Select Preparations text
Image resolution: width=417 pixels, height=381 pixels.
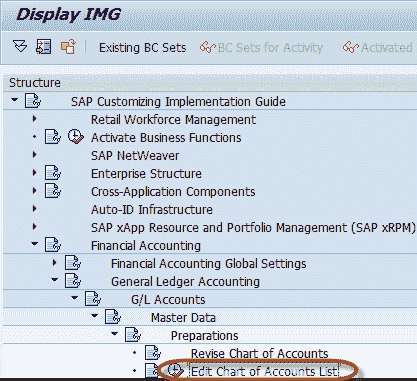[x=205, y=335]
